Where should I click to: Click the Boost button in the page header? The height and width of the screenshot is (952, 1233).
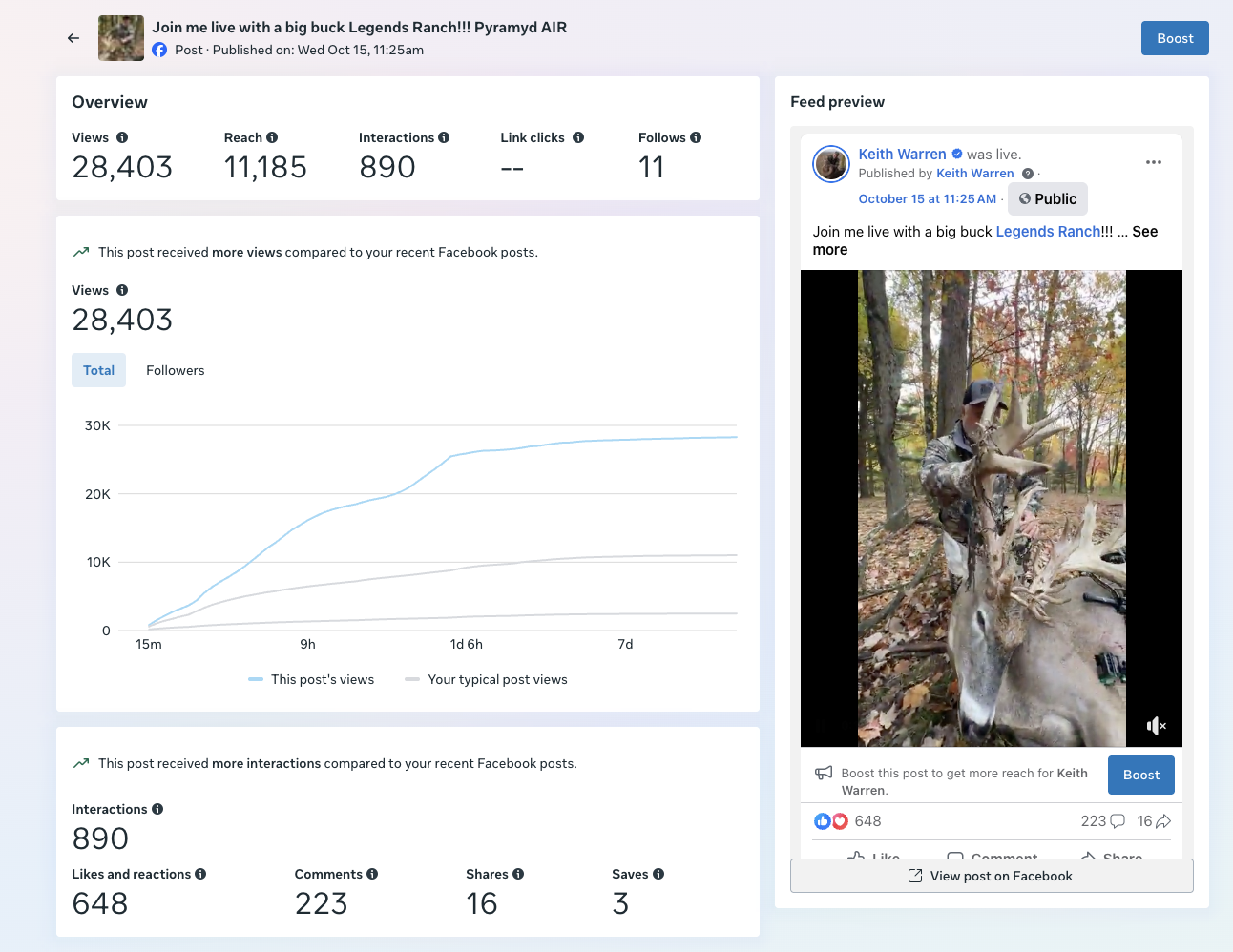1175,38
